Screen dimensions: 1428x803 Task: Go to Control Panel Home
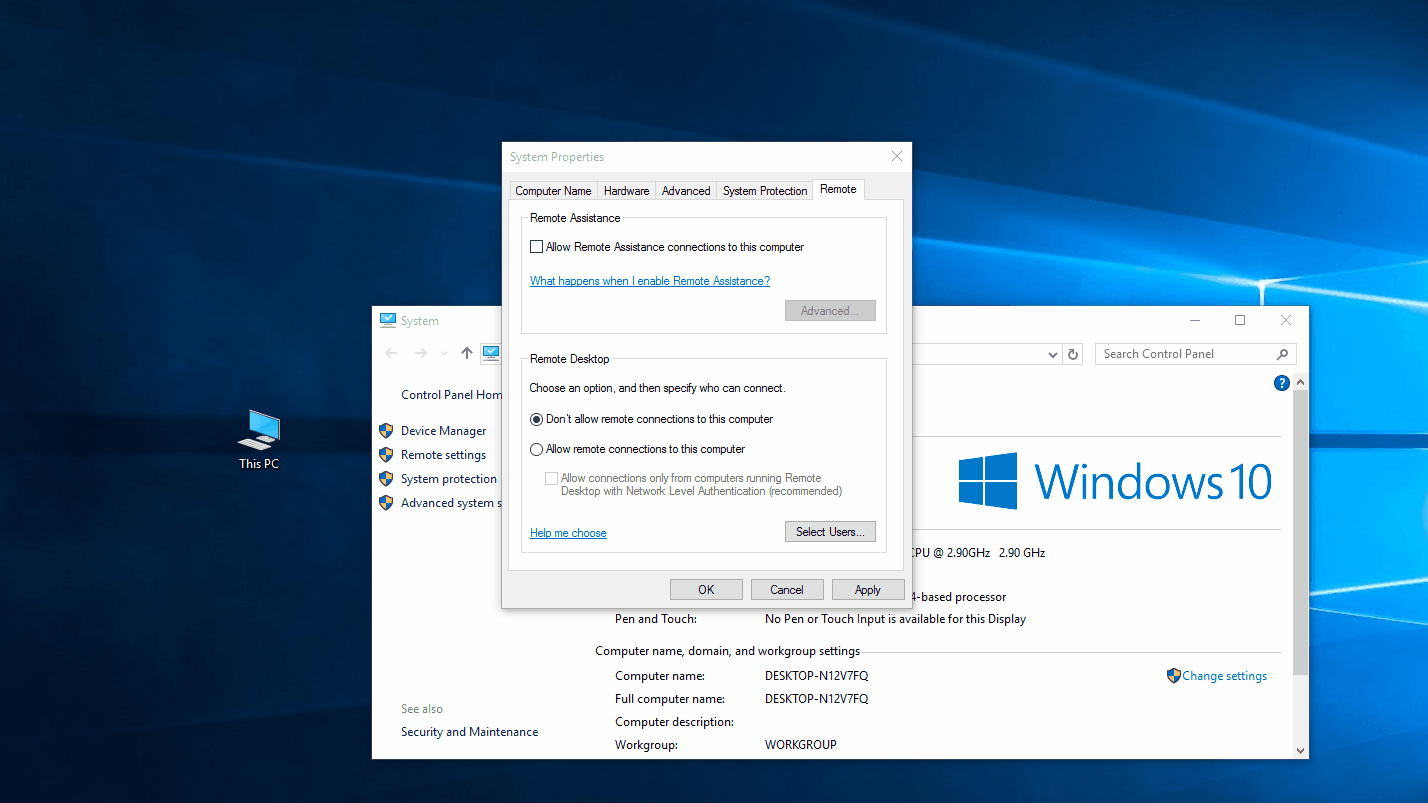tap(451, 395)
